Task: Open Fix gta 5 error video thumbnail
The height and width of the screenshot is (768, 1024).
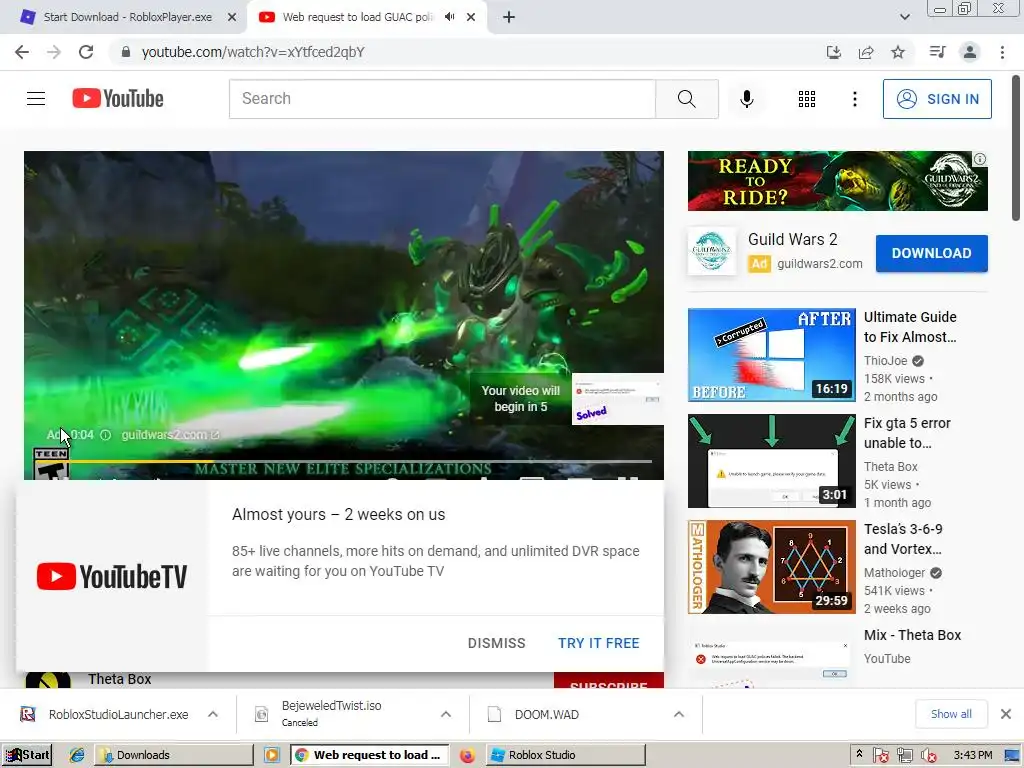Action: pos(771,461)
